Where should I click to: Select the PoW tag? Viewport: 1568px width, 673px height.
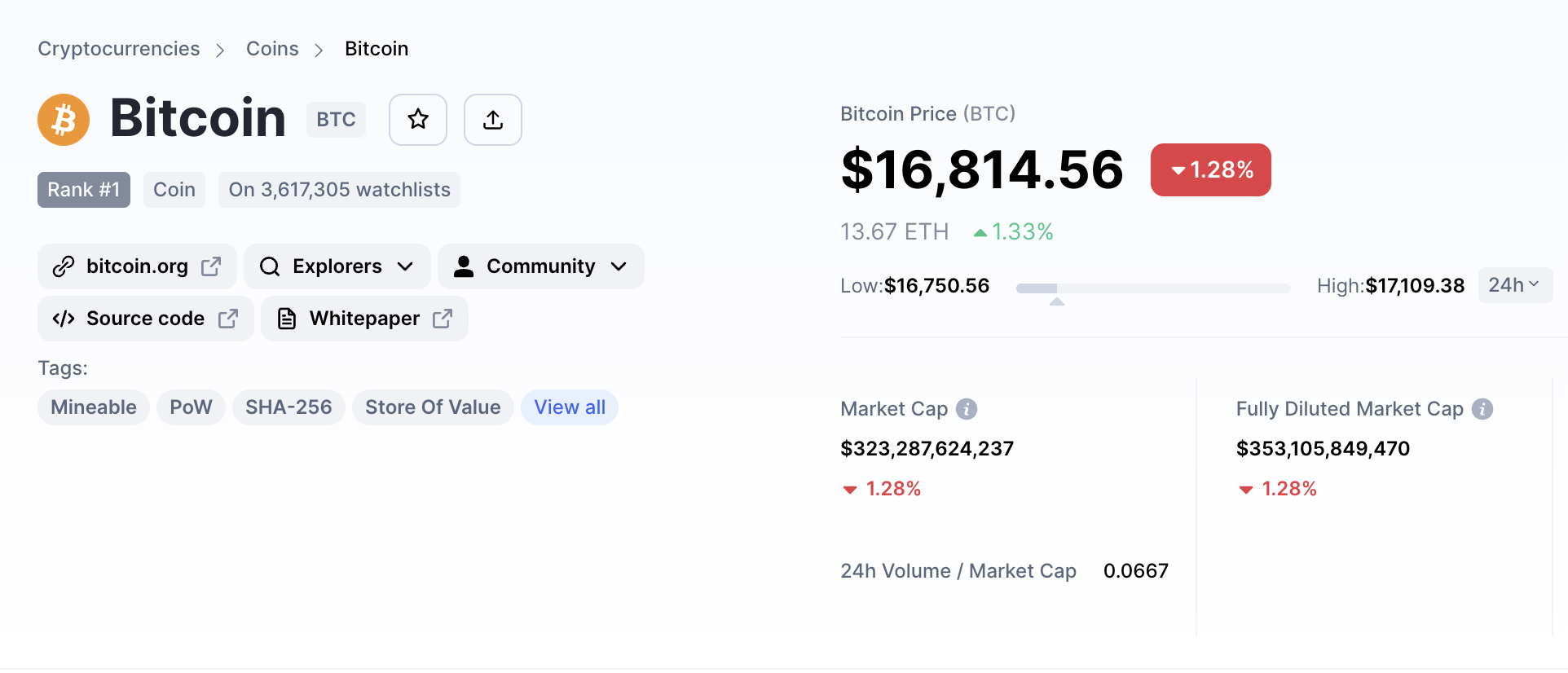191,407
